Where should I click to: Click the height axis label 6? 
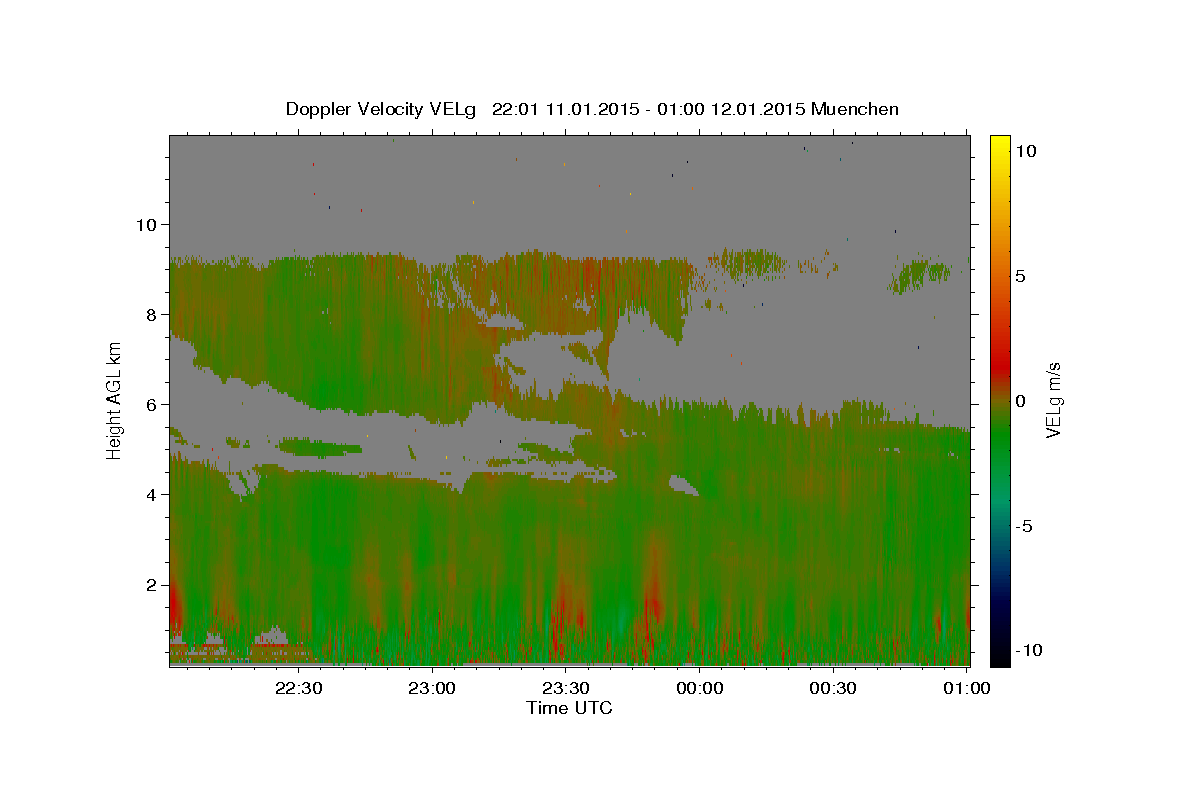(x=154, y=404)
